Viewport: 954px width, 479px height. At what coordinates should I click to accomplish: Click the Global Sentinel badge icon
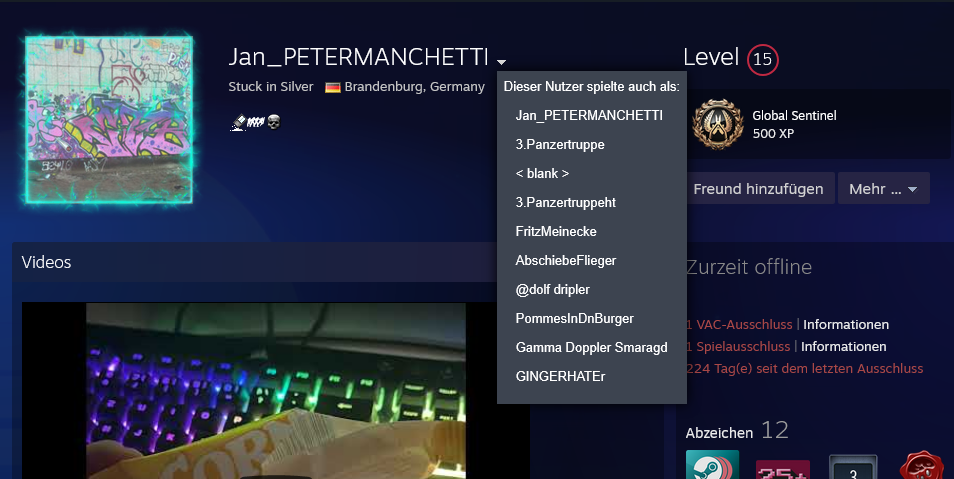(x=718, y=124)
